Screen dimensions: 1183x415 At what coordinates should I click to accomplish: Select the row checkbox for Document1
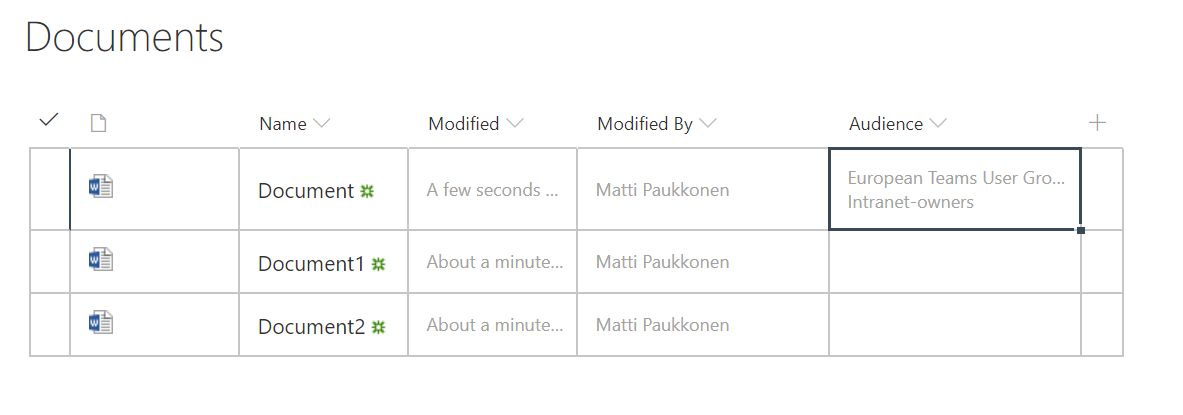(49, 262)
